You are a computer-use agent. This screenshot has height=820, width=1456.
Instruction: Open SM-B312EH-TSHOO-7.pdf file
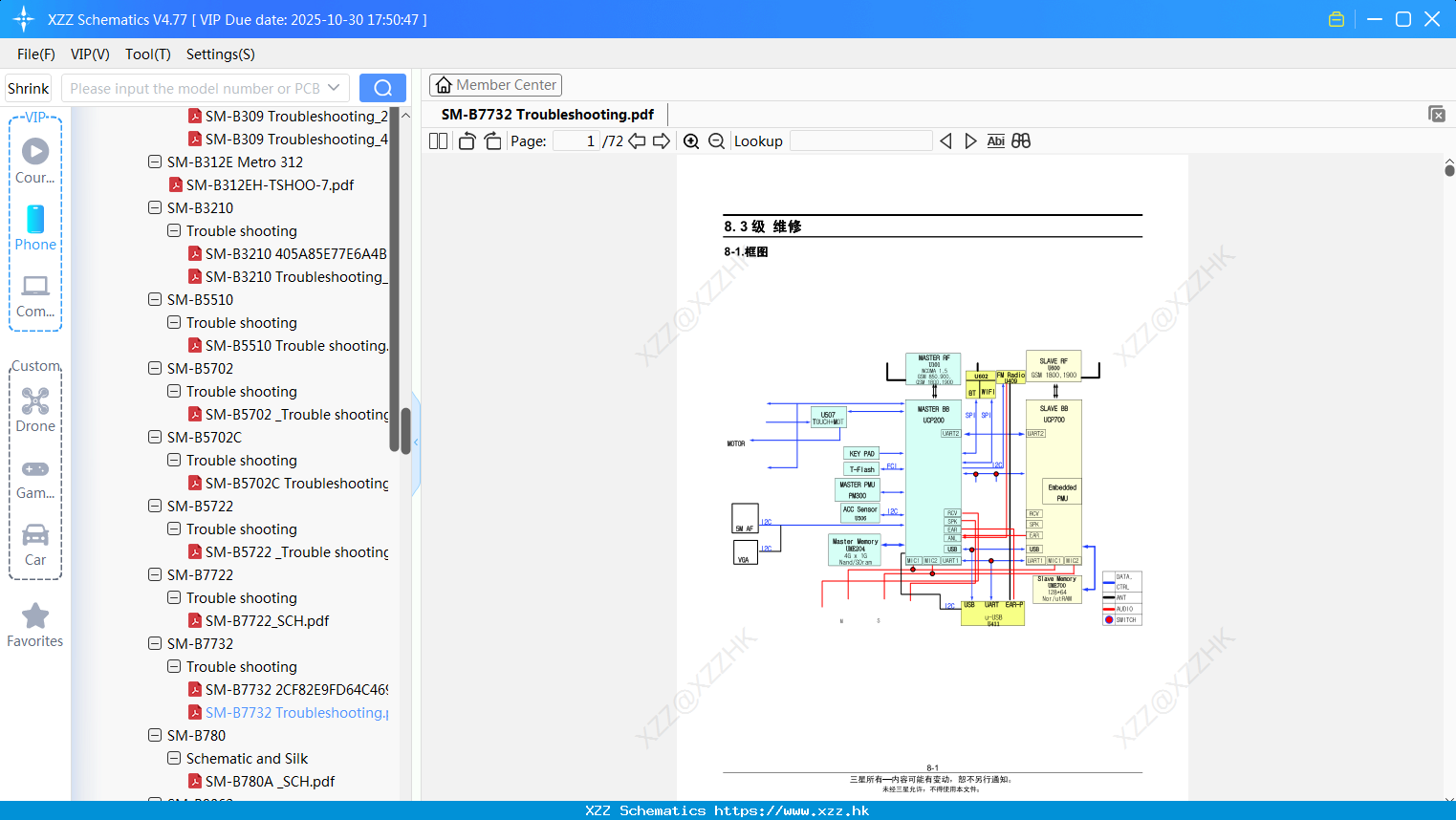click(270, 184)
